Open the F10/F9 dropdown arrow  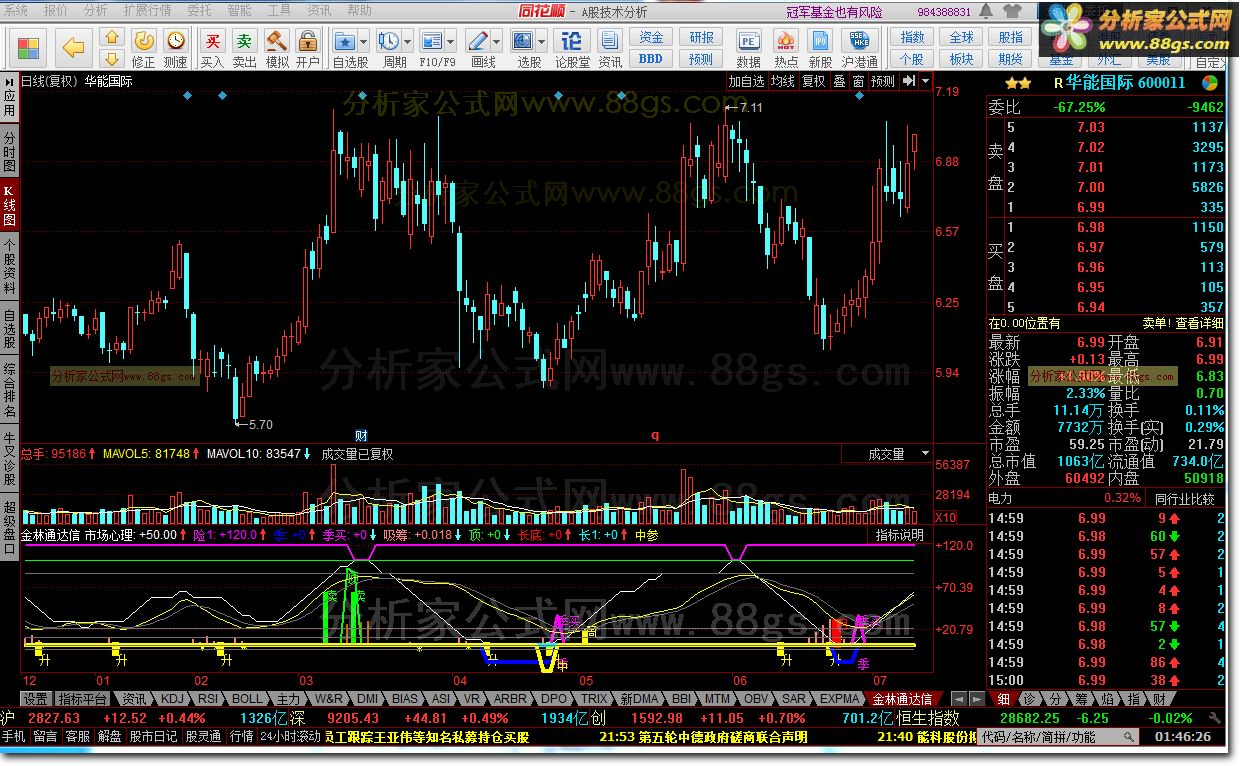tap(451, 42)
